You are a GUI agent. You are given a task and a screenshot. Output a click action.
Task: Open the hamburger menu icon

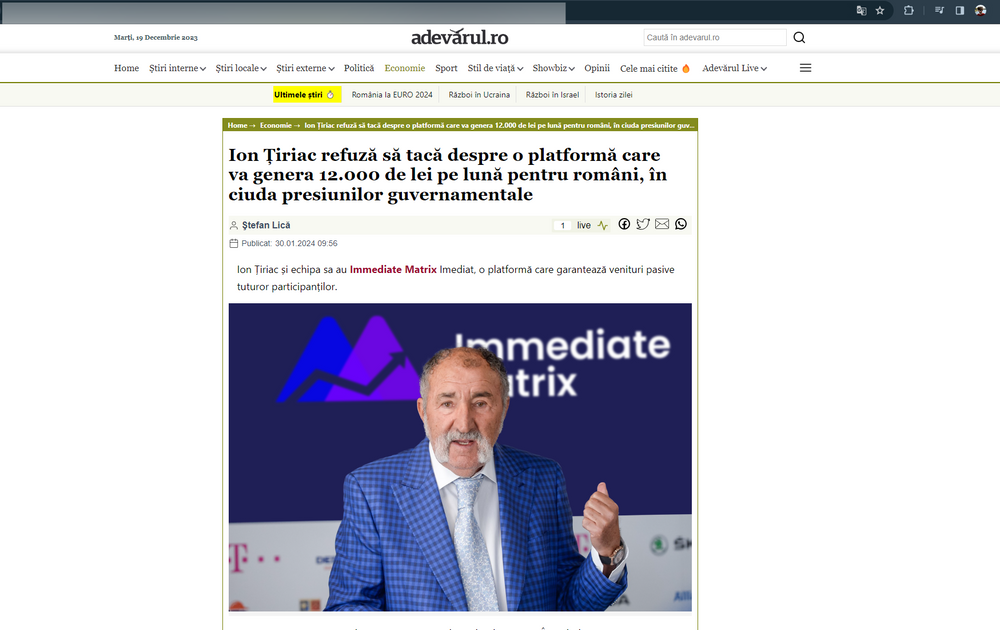point(805,68)
